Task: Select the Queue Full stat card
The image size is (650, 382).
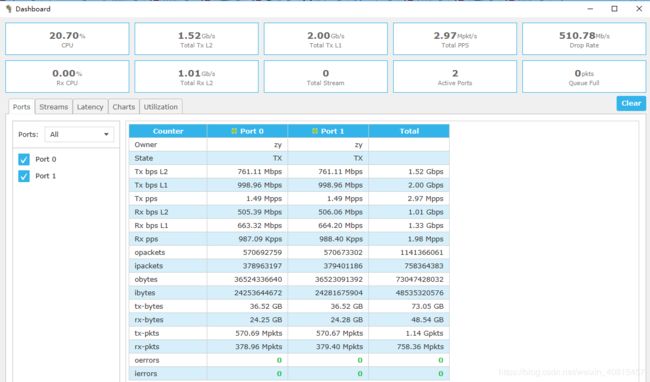Action: point(584,77)
